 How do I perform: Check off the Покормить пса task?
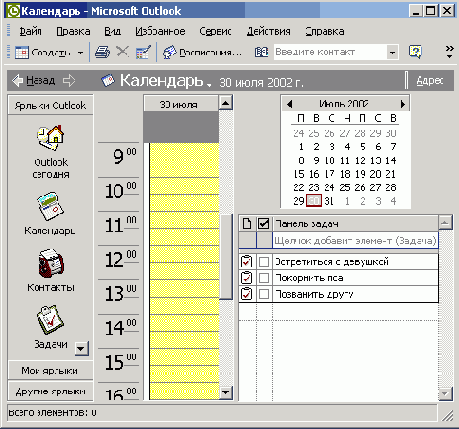264,278
